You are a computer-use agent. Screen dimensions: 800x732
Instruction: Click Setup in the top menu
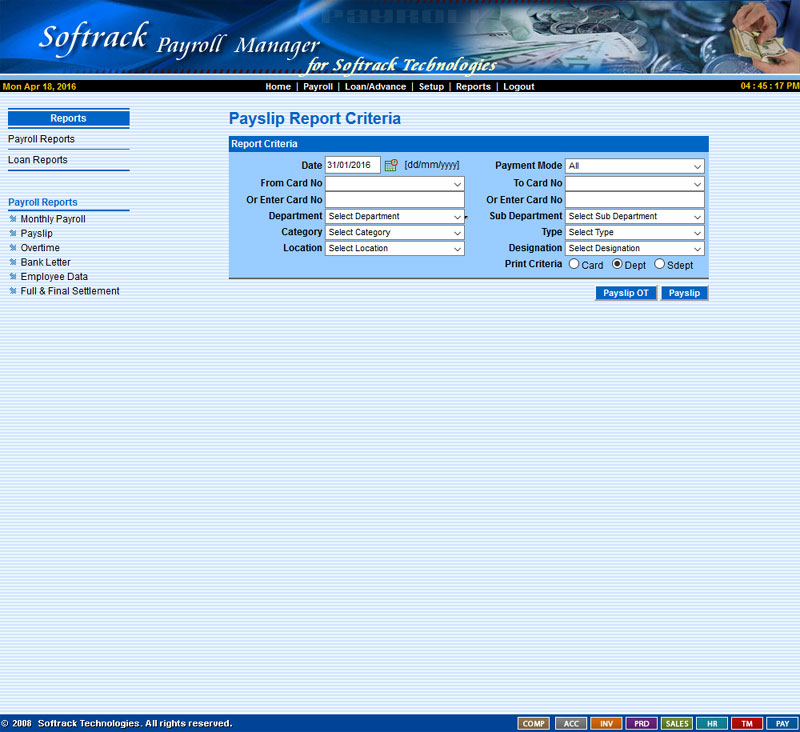(431, 87)
